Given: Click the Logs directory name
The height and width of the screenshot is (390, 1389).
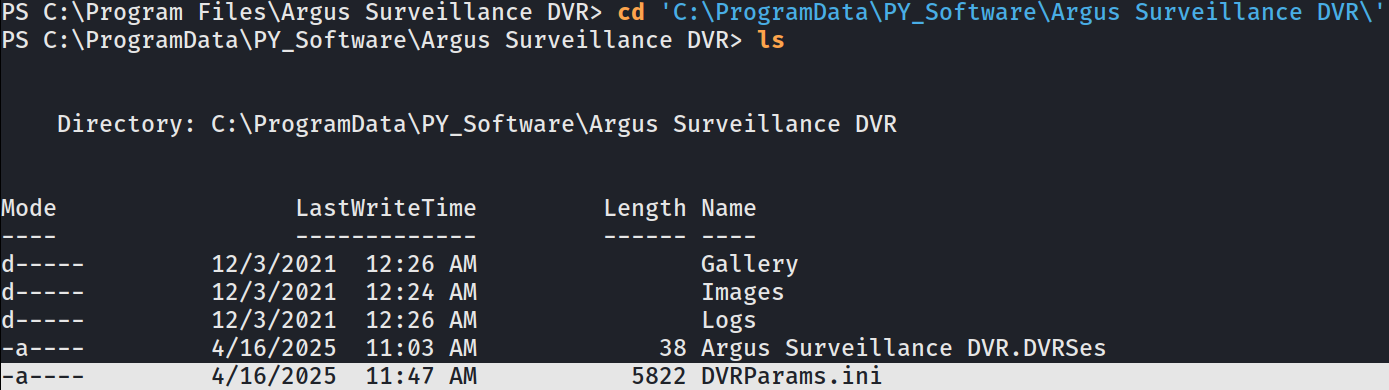Looking at the screenshot, I should (x=728, y=320).
